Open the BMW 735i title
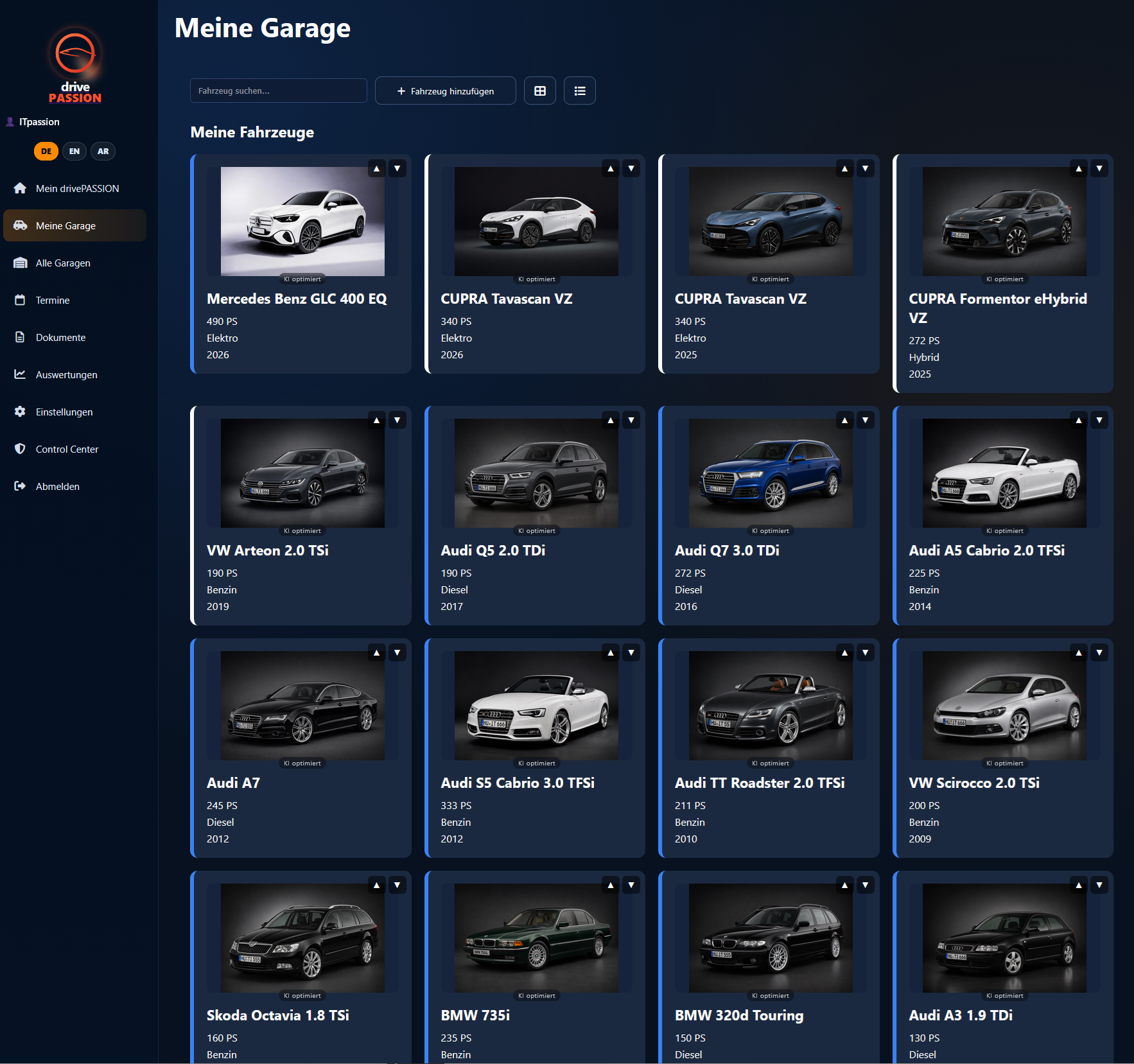1134x1064 pixels. point(475,1015)
